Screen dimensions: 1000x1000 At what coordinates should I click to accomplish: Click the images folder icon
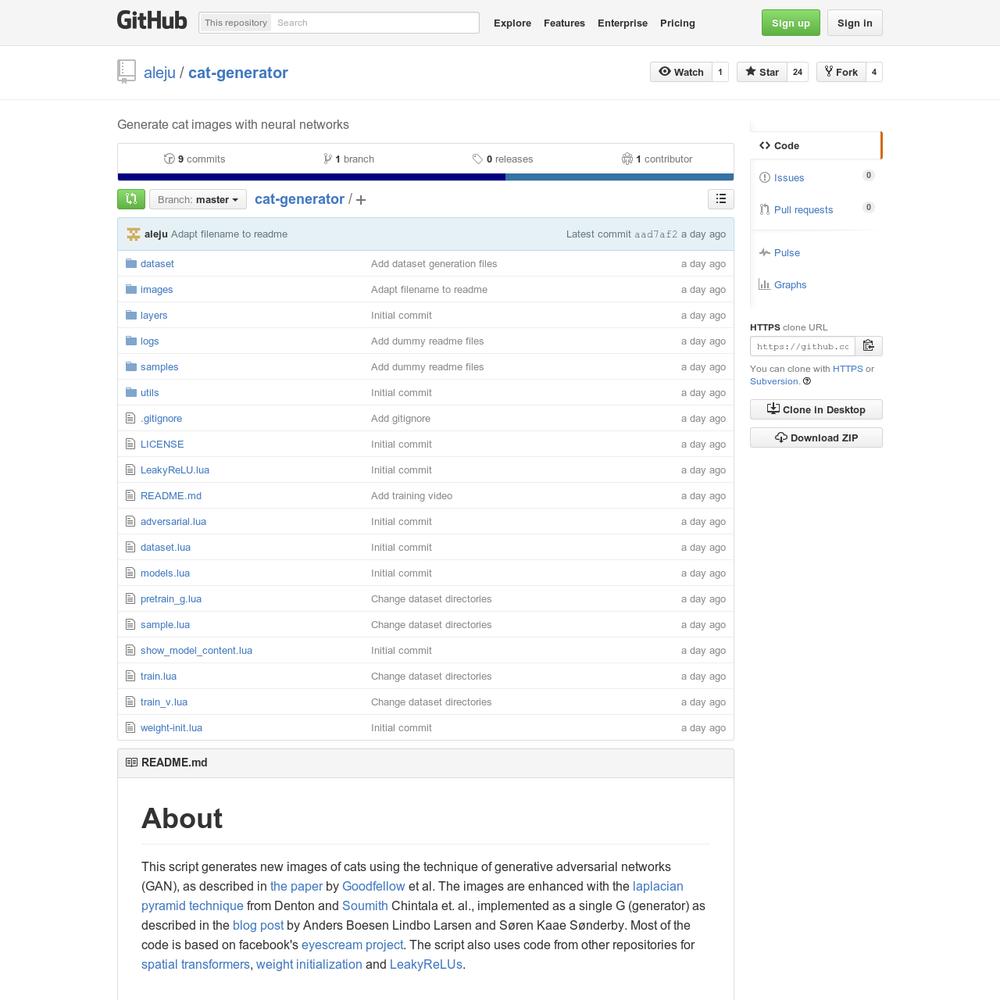pyautogui.click(x=131, y=289)
